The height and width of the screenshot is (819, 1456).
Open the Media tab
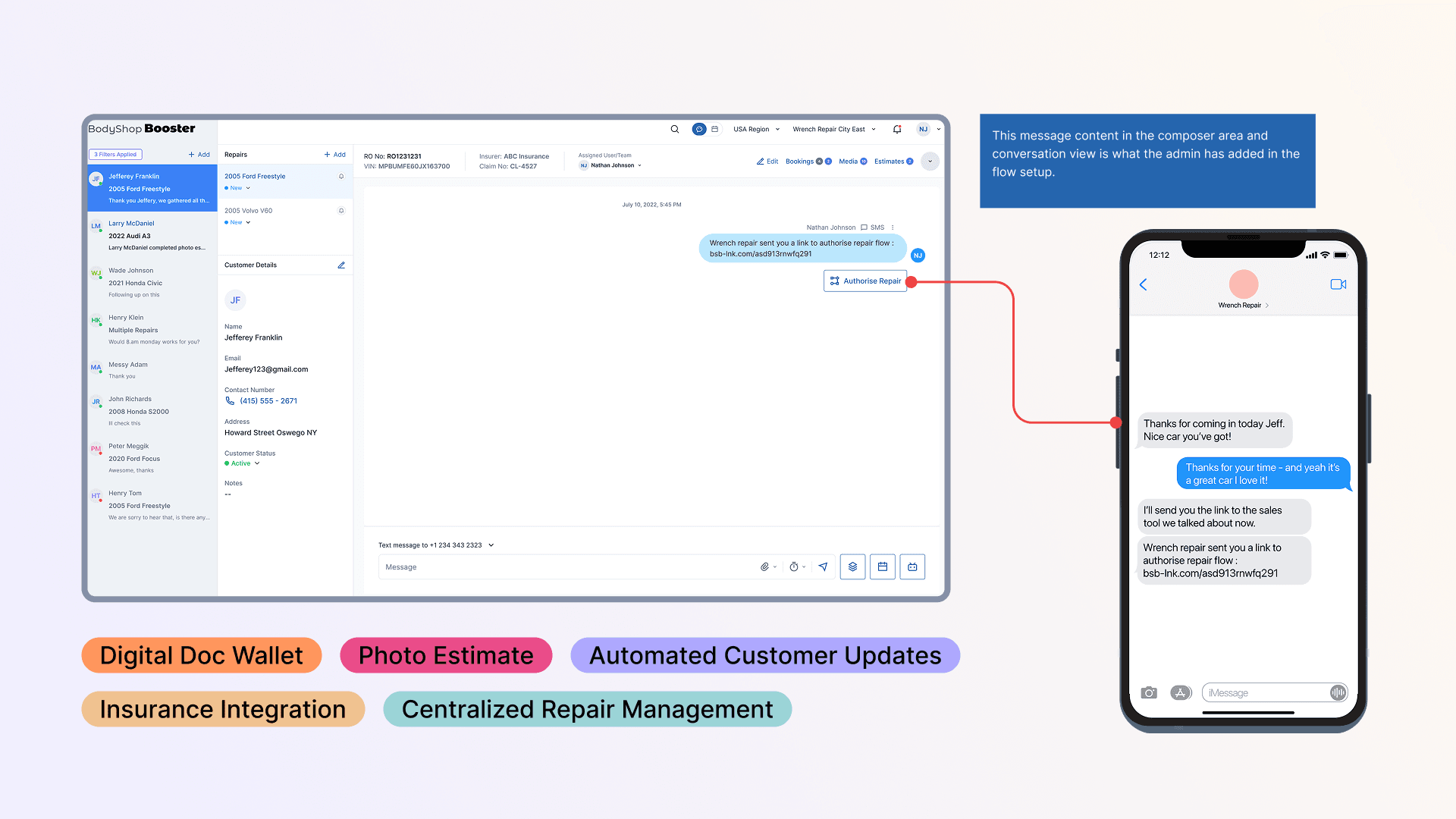coord(853,162)
